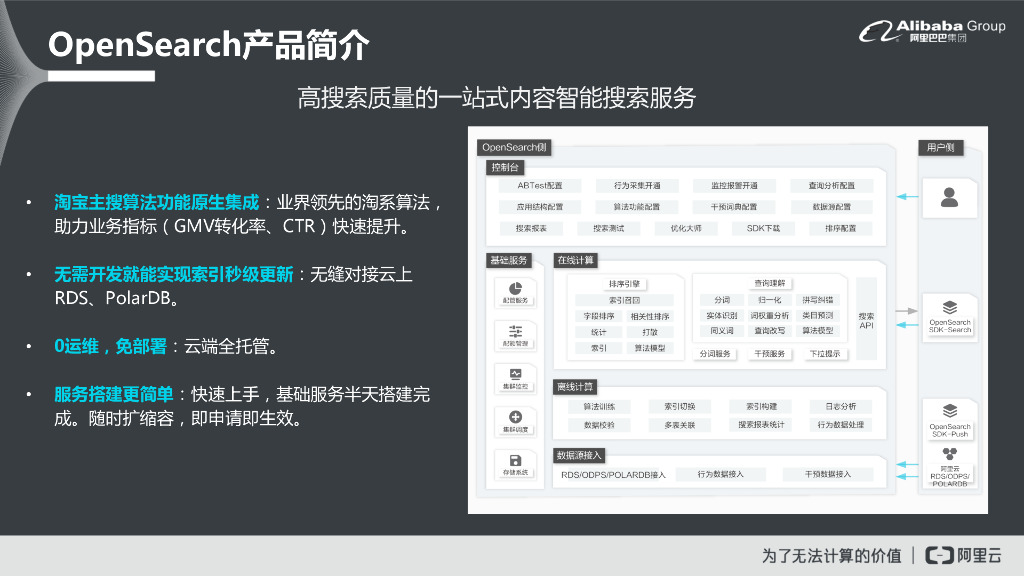The image size is (1024, 576).
Task: Click the 淘宝主搜算法功能原生集成 bullet heading
Action: (x=157, y=202)
